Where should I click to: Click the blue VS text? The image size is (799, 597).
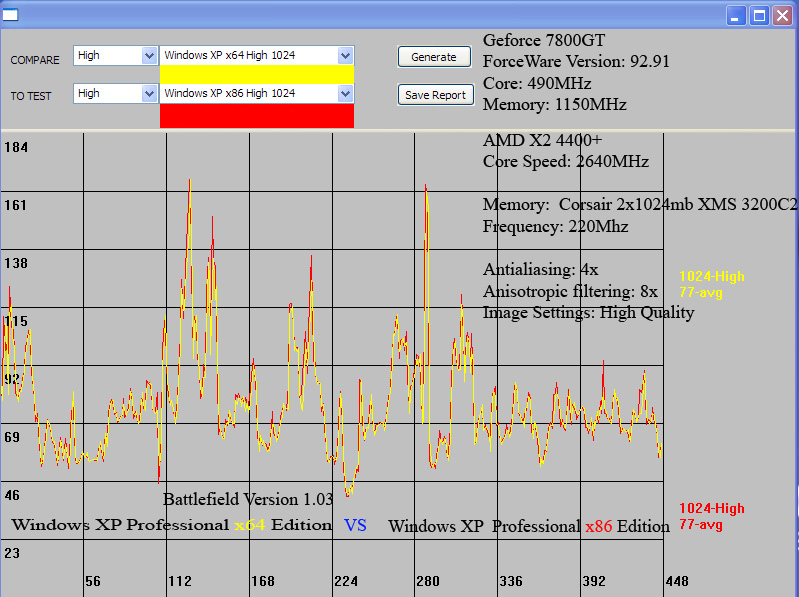pos(355,525)
